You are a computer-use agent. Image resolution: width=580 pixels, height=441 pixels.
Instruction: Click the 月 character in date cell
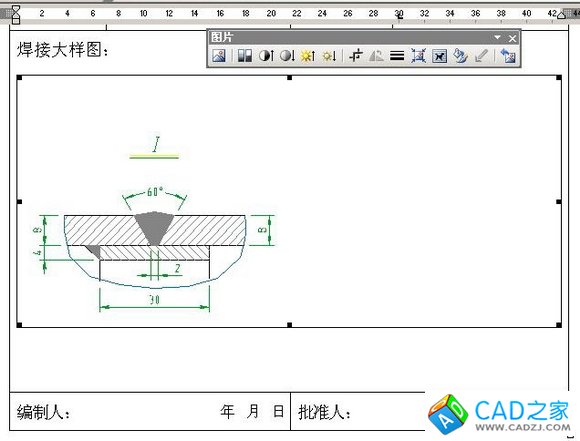tap(253, 411)
